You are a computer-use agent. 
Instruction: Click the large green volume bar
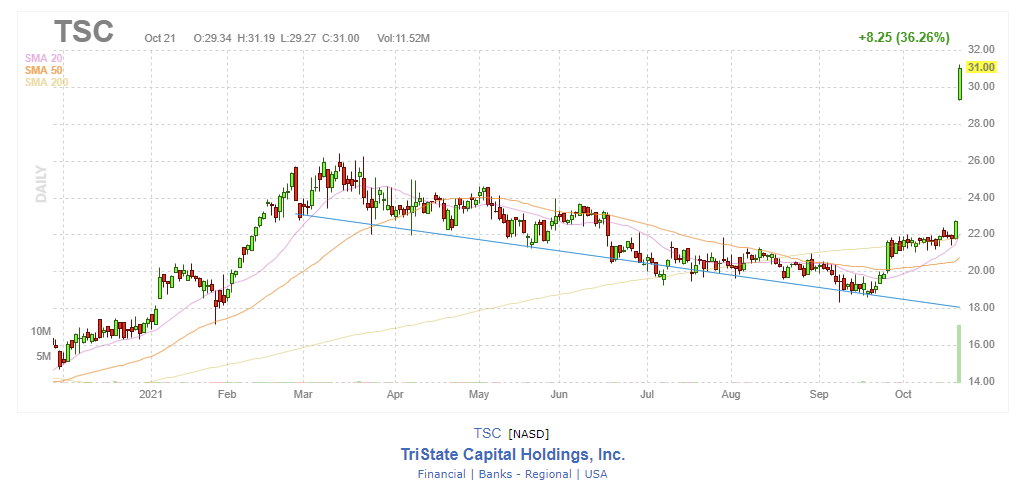tap(959, 353)
